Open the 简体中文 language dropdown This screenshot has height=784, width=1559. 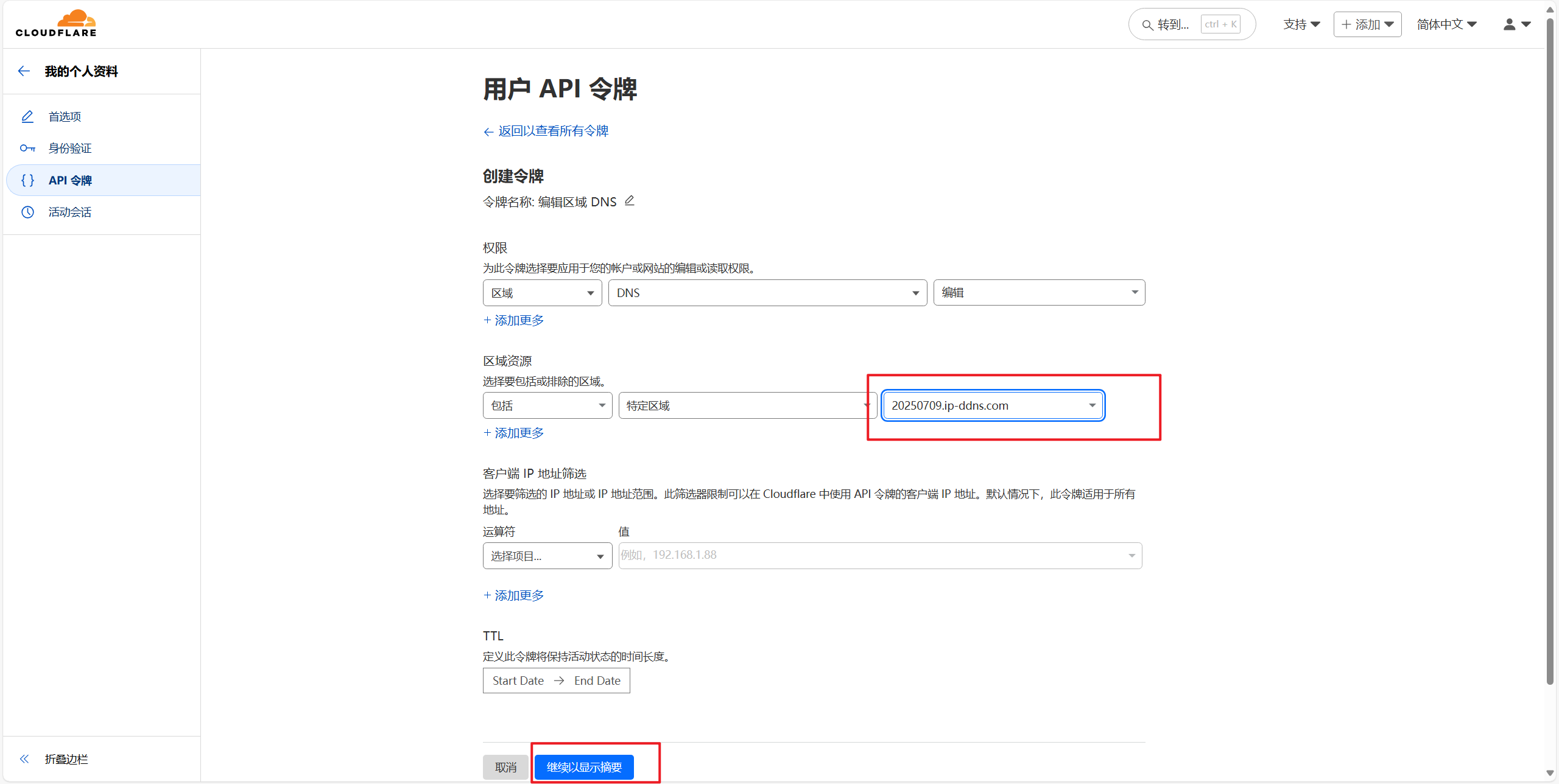pos(1446,24)
